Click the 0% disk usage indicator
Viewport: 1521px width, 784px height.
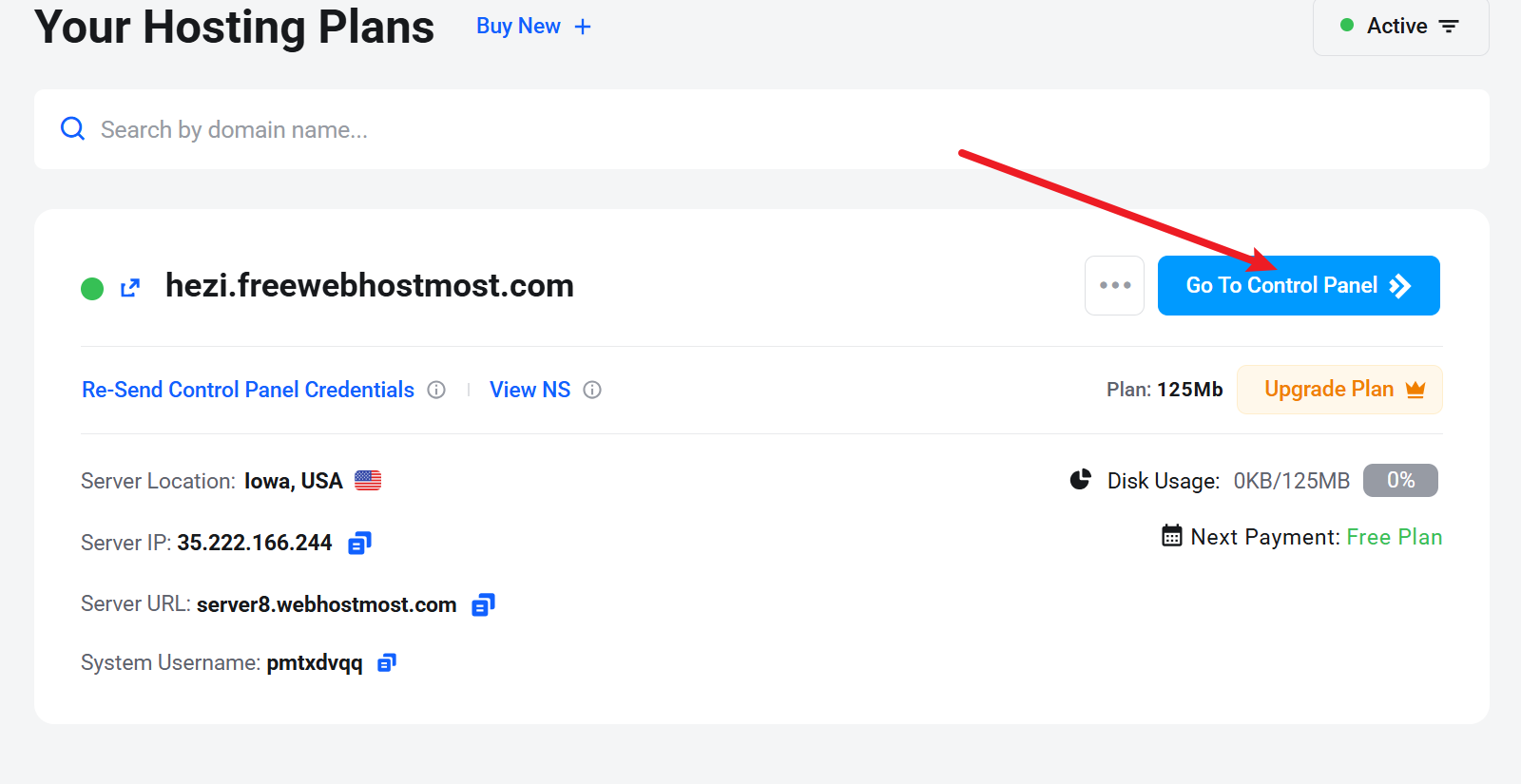tap(1400, 480)
